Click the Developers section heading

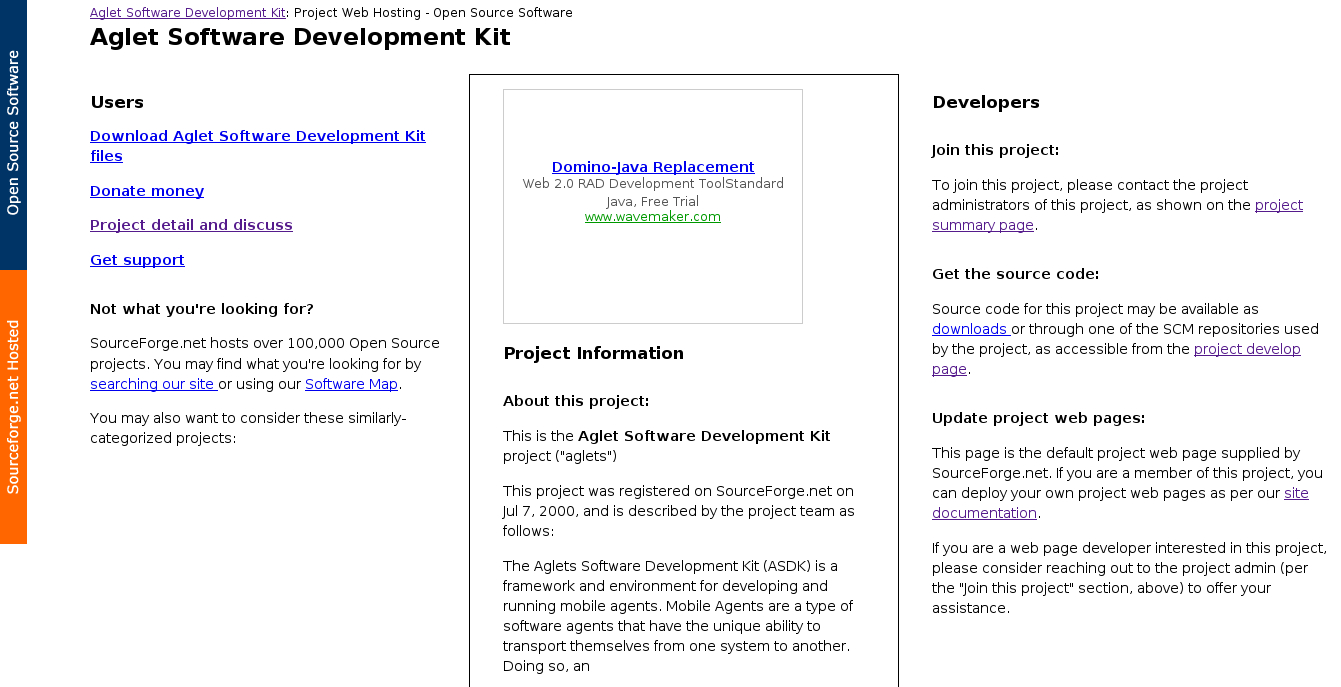click(986, 102)
